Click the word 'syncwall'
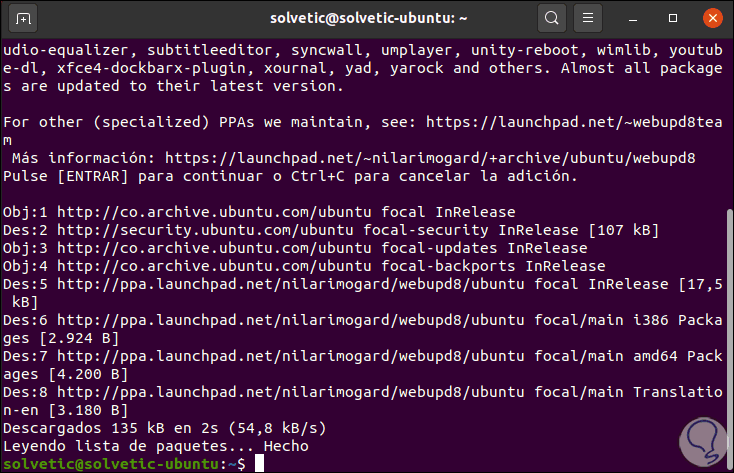Viewport: 734px width, 473px height. coord(327,50)
